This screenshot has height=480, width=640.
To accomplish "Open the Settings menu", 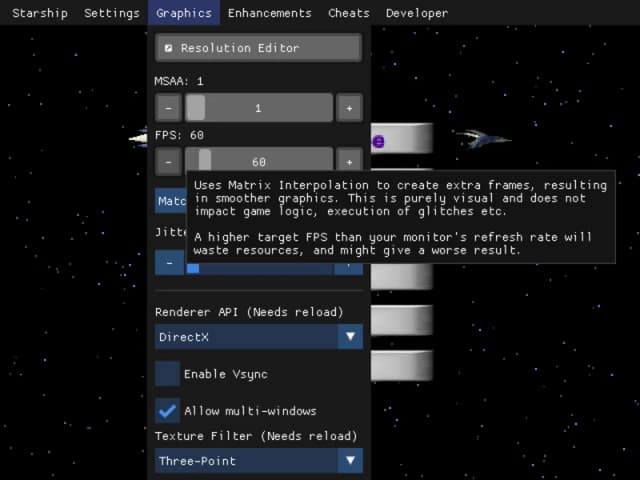I will [x=111, y=13].
